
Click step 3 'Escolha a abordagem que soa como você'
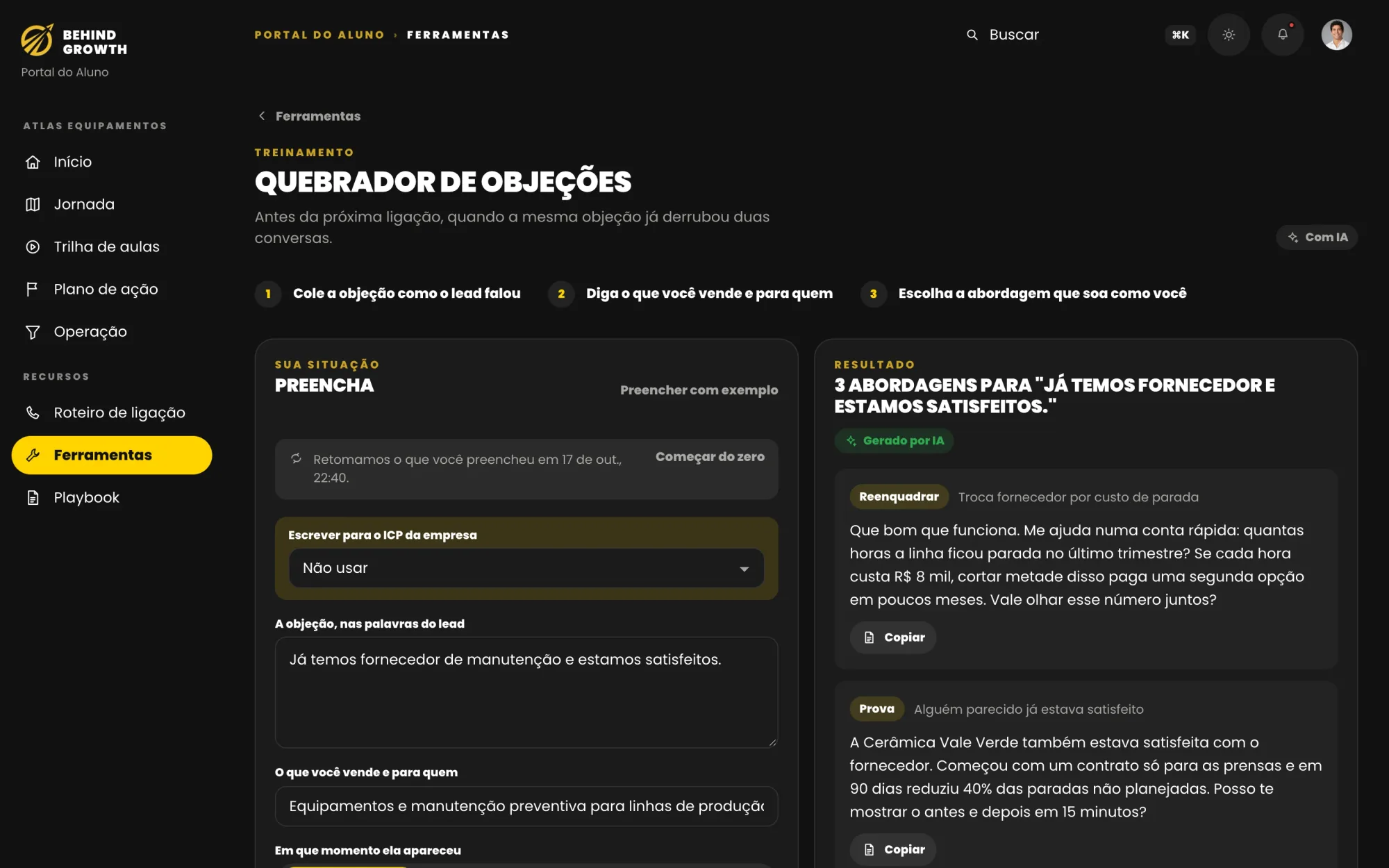(1023, 294)
